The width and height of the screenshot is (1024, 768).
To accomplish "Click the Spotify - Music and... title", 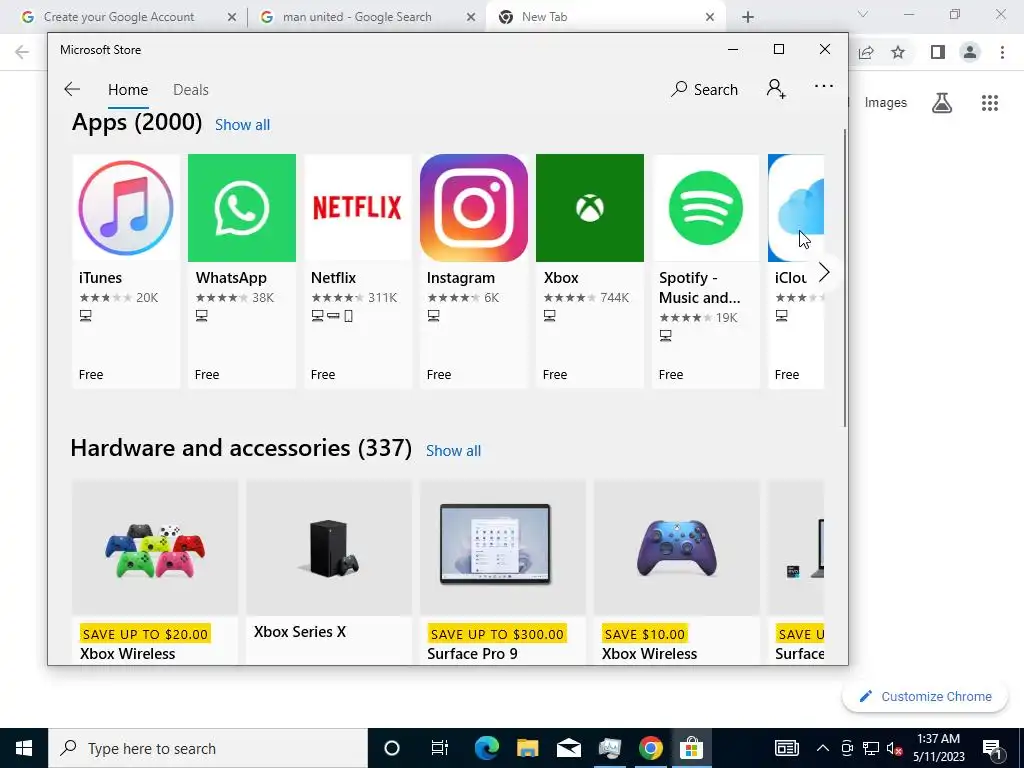I will (x=699, y=287).
